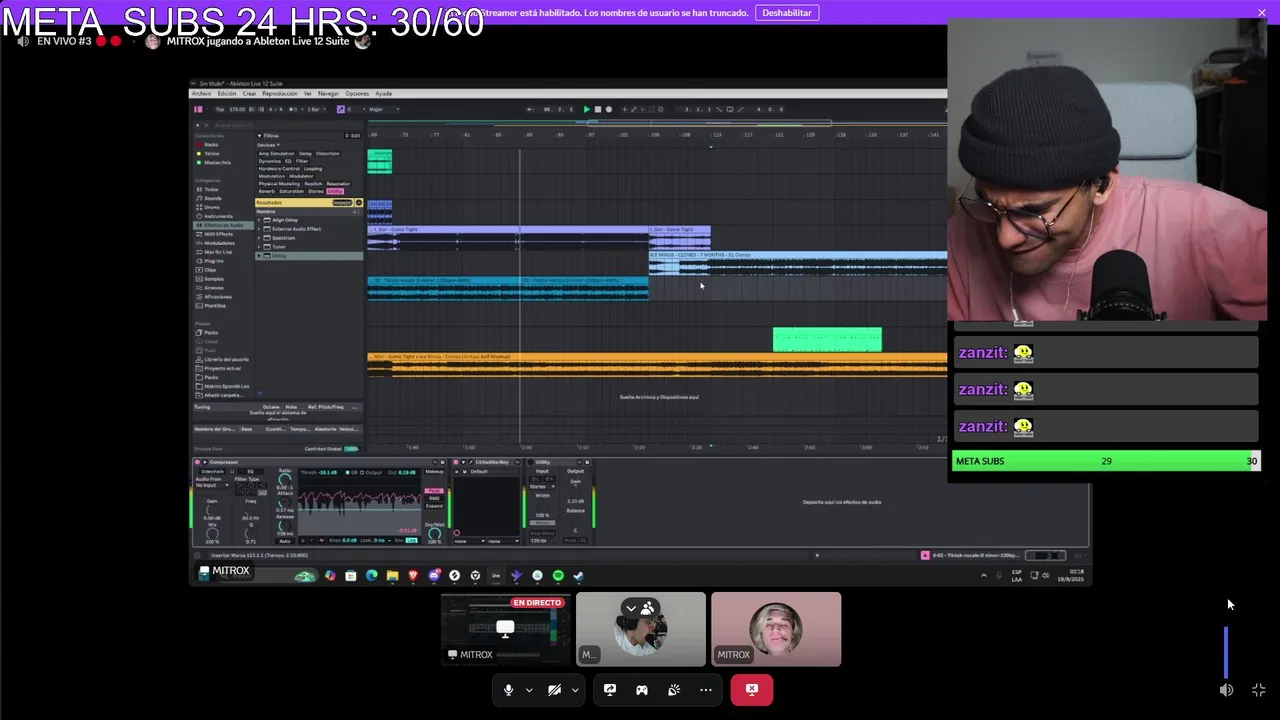Click the Tap tempo button
This screenshot has width=1280, height=720.
pos(220,109)
